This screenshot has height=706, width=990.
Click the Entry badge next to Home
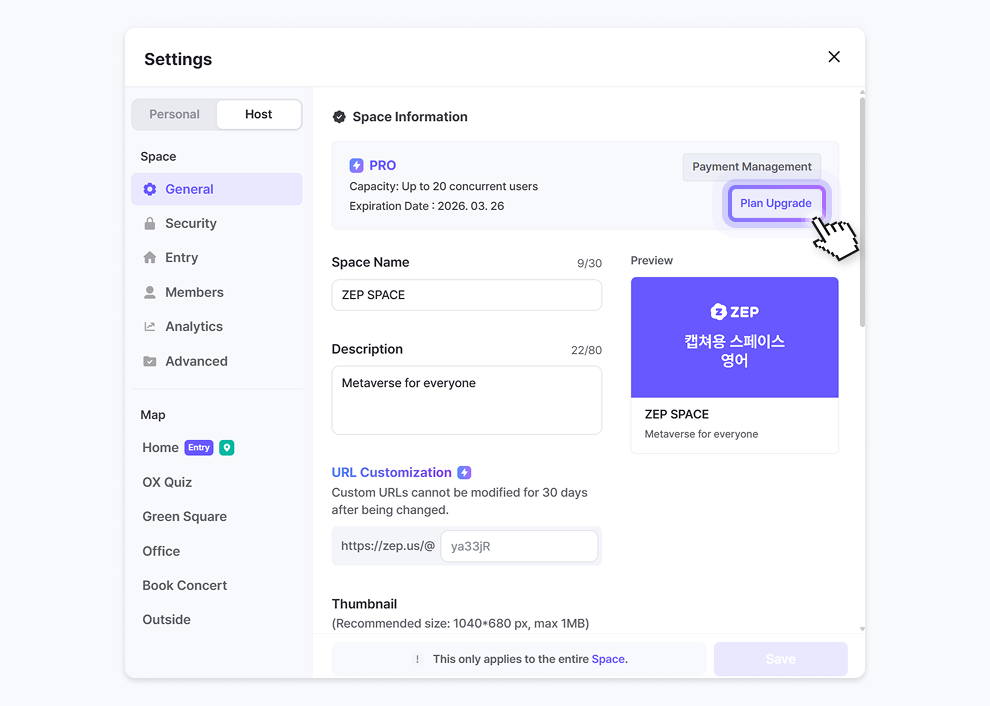[x=199, y=448]
